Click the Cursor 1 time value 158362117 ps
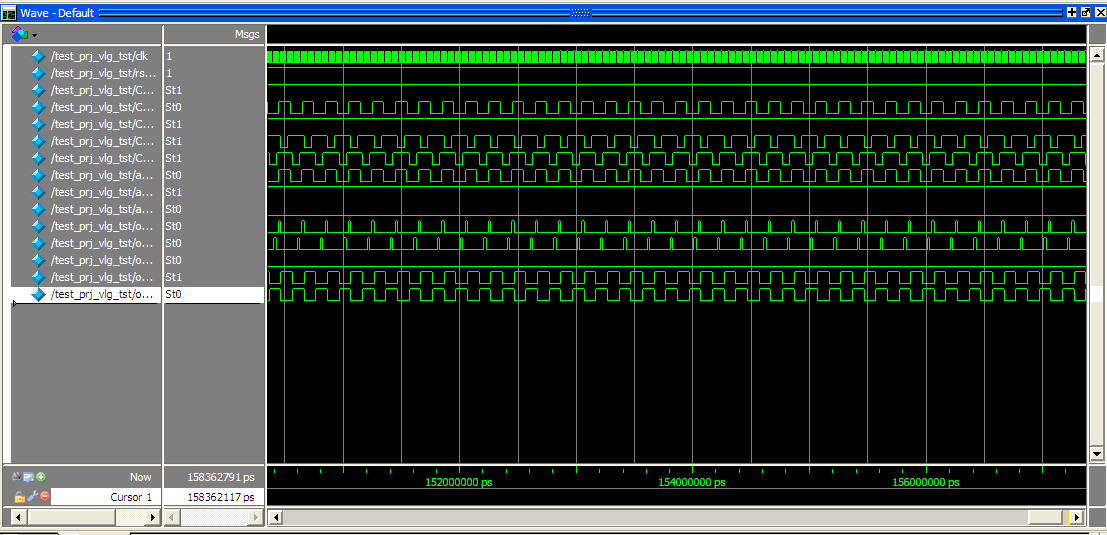Image resolution: width=1107 pixels, height=535 pixels. click(220, 497)
